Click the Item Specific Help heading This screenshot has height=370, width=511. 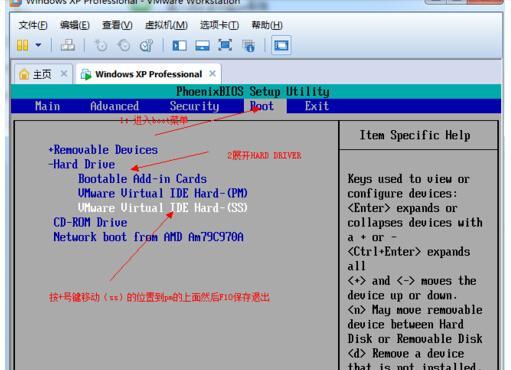(x=415, y=135)
